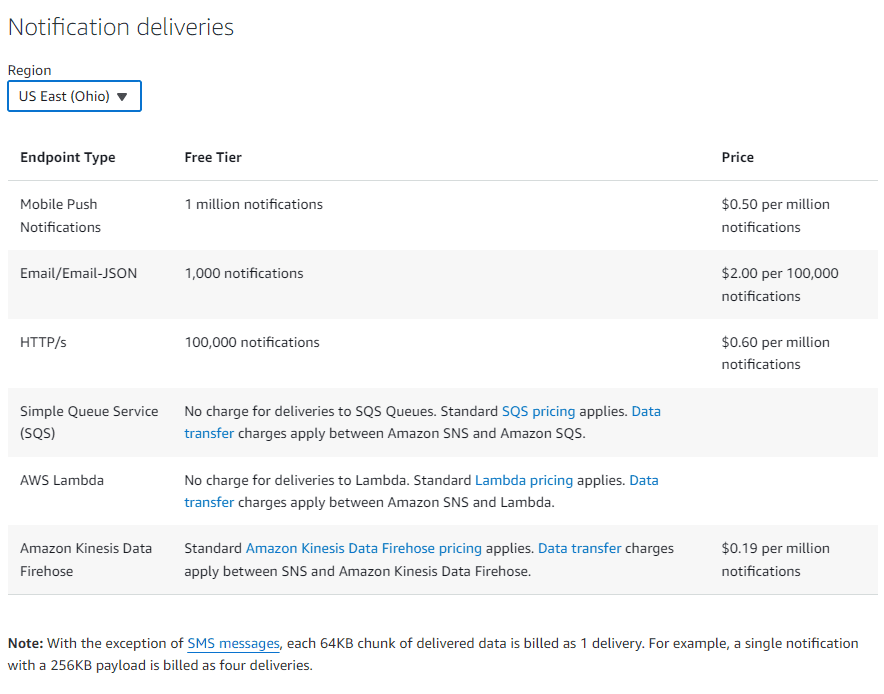884x694 pixels.
Task: Select the Price column header
Action: click(737, 157)
